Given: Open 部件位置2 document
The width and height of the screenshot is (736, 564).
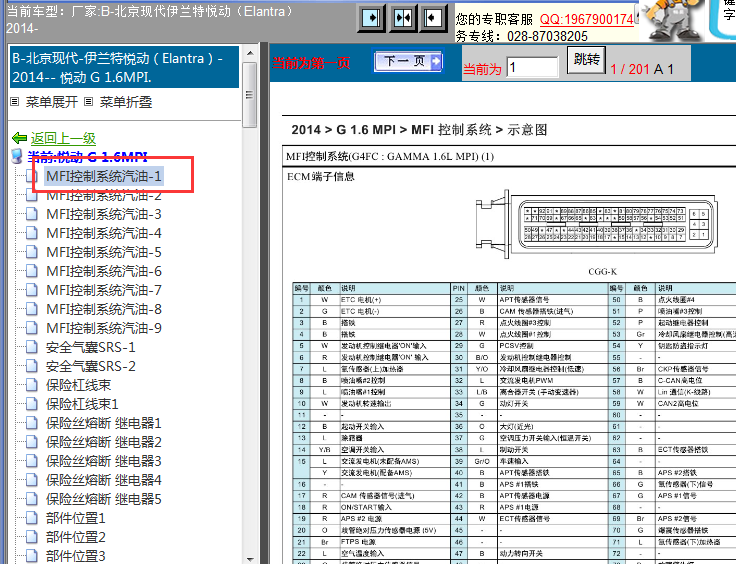Looking at the screenshot, I should [76, 537].
